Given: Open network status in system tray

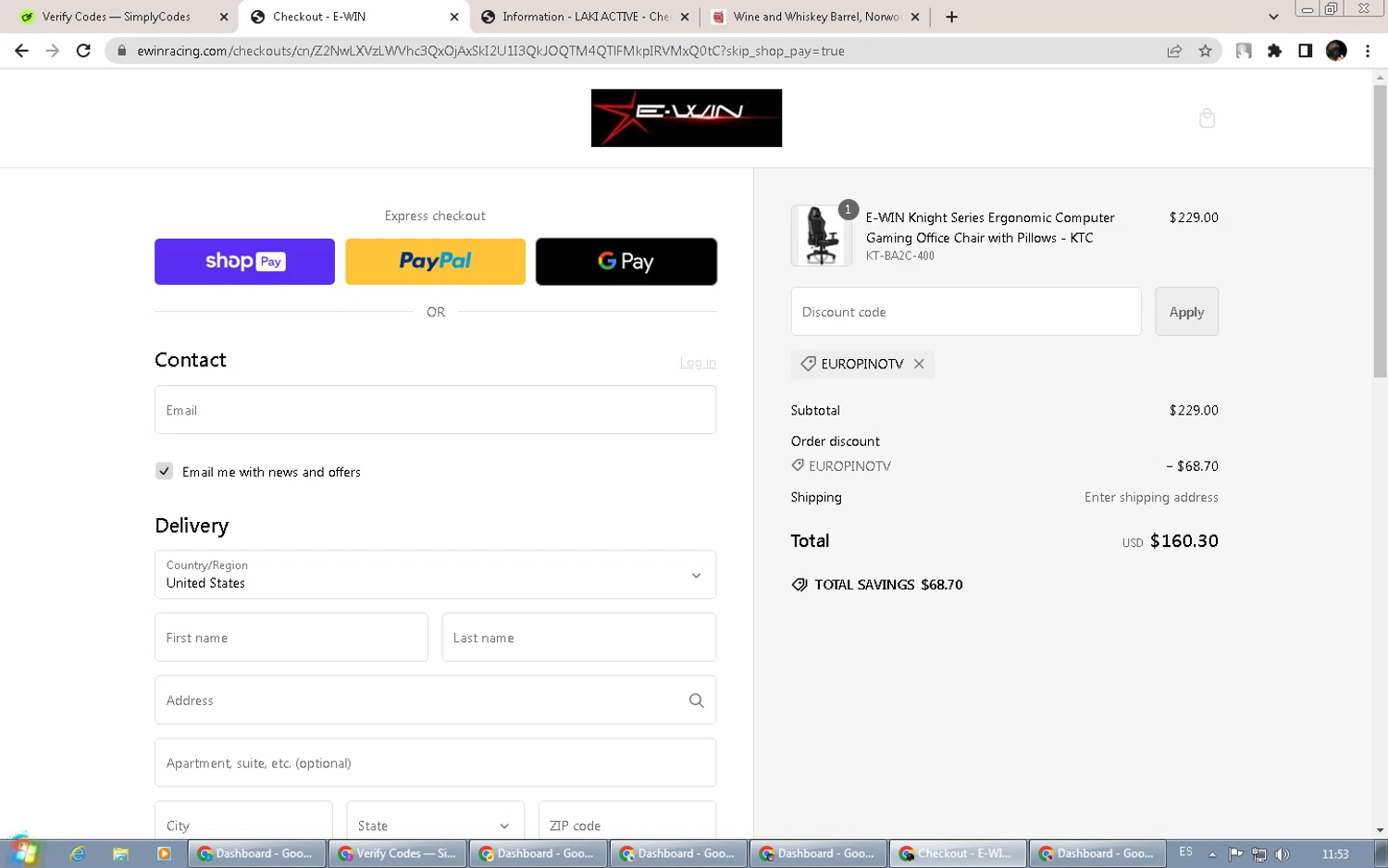Looking at the screenshot, I should pyautogui.click(x=1258, y=854).
